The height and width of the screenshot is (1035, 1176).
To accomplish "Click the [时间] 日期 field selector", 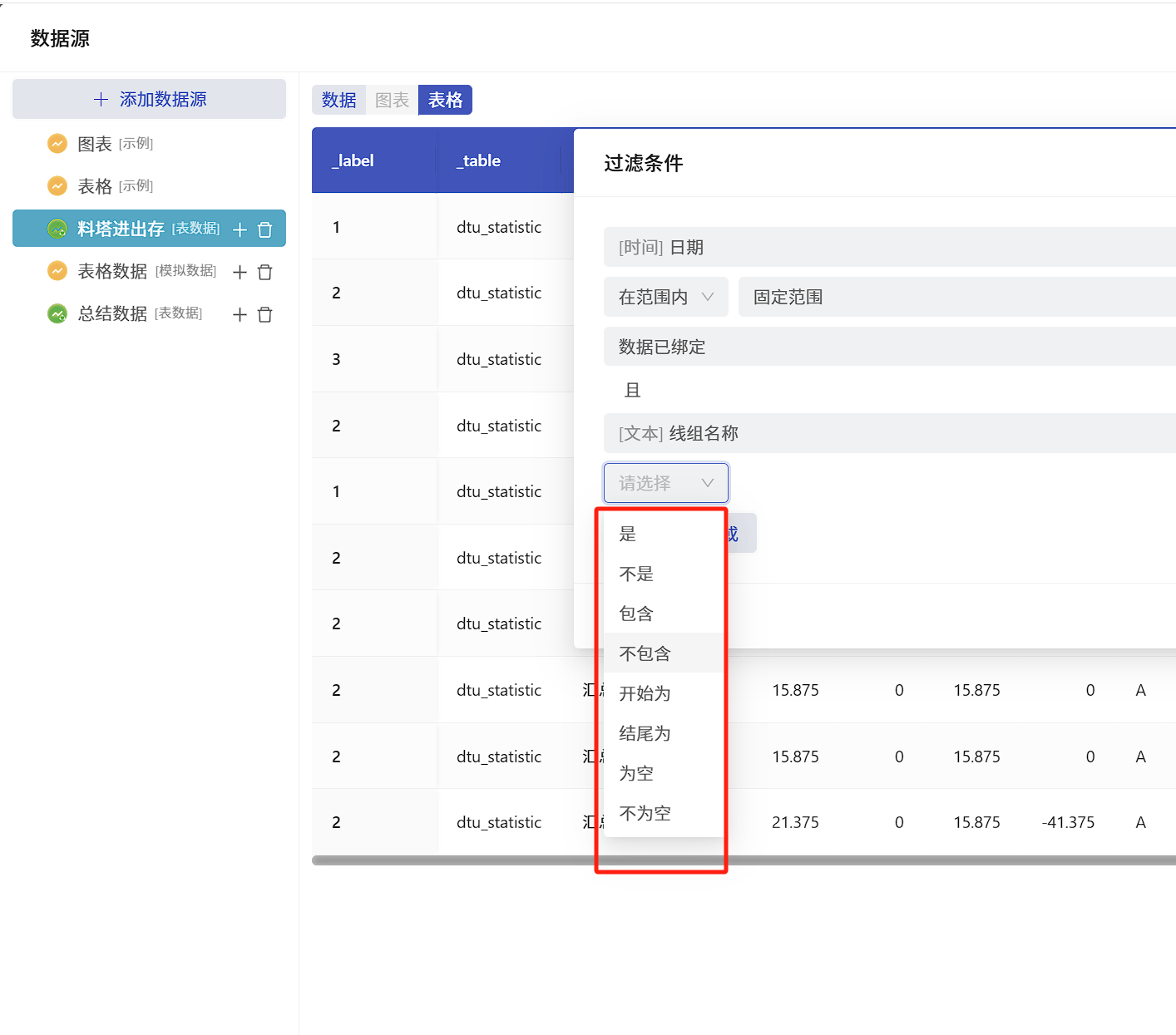I will (890, 247).
